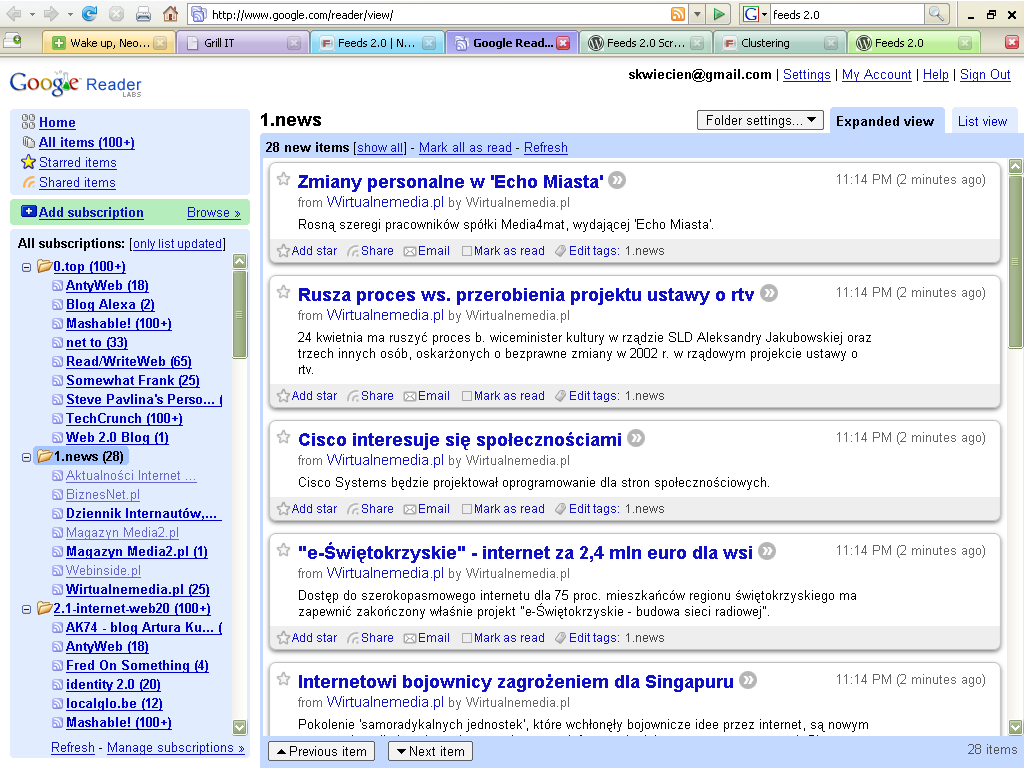Check 'Mark as read' for 'Rusza proces' item

[467, 396]
